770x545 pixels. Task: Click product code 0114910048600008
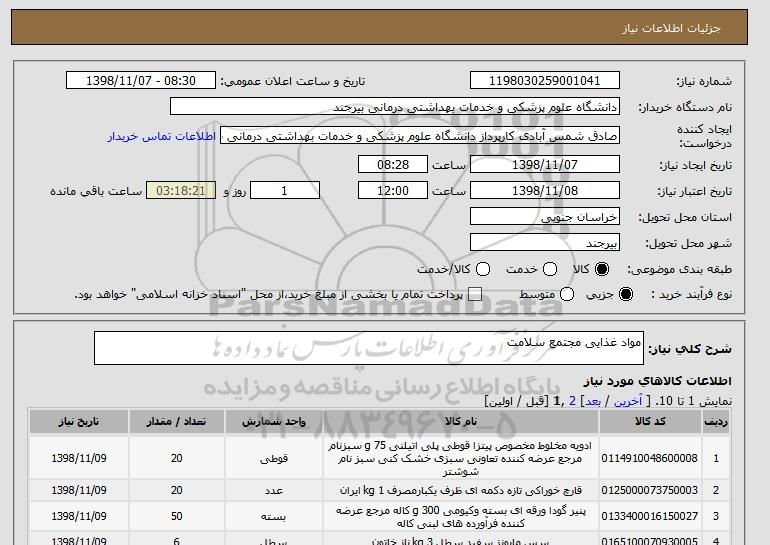coord(650,458)
